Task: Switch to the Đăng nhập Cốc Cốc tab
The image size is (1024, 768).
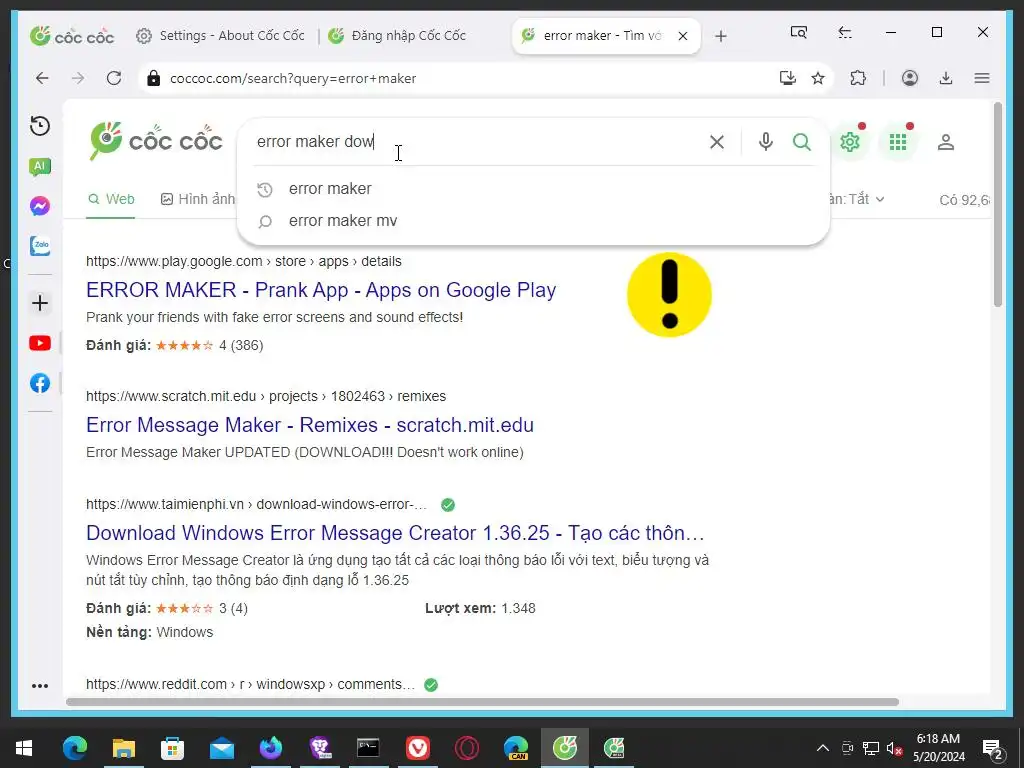Action: click(397, 35)
